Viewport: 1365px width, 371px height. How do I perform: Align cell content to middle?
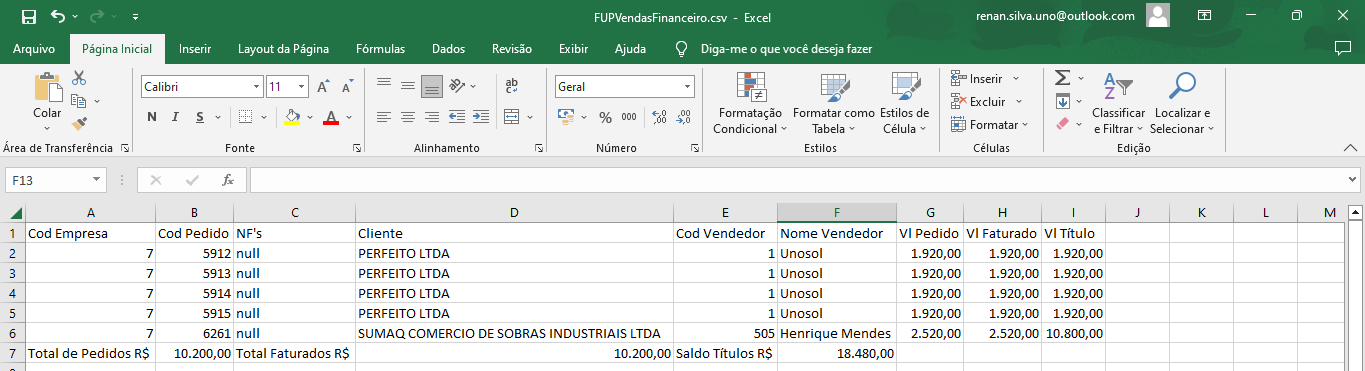[x=408, y=87]
